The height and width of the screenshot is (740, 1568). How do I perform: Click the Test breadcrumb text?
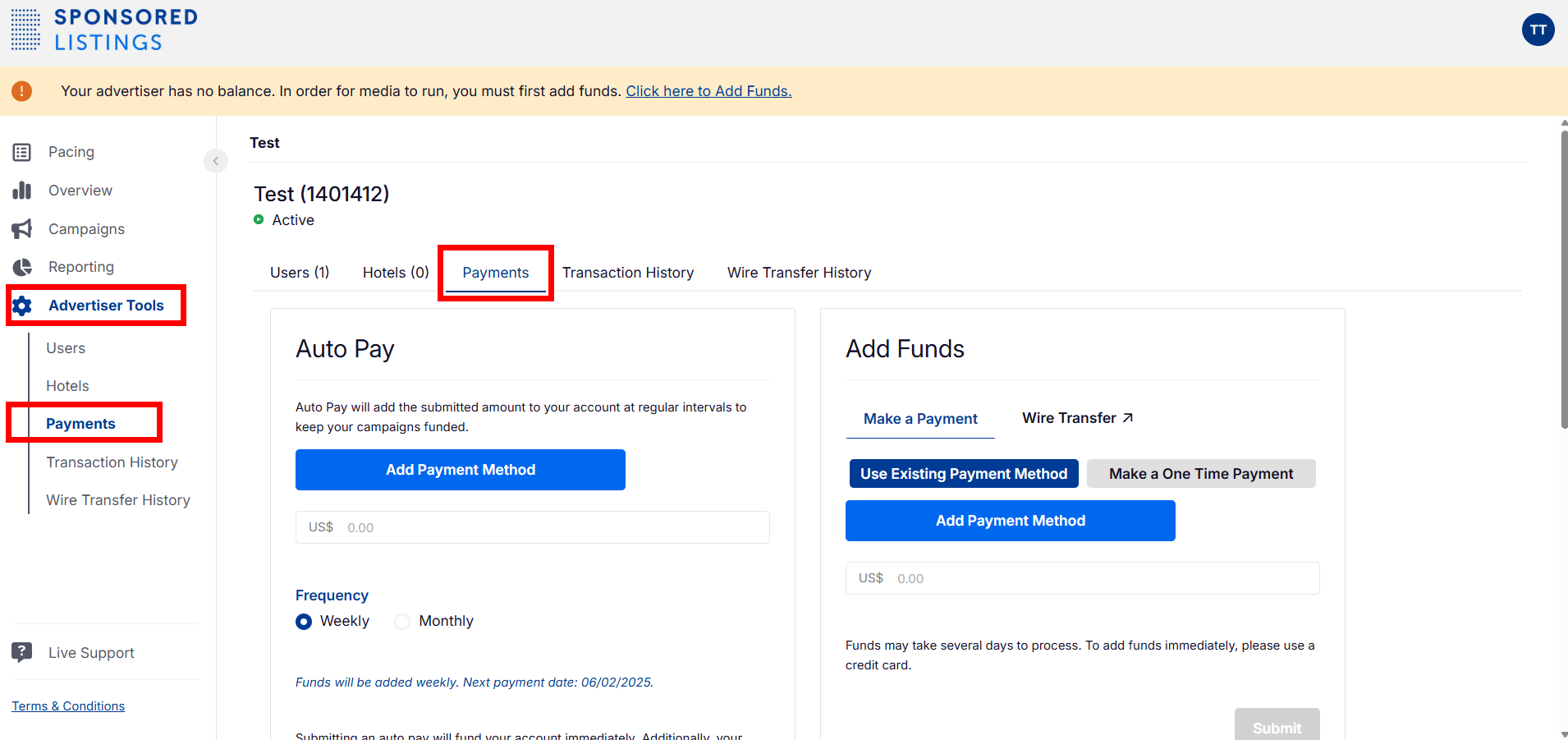[x=264, y=143]
